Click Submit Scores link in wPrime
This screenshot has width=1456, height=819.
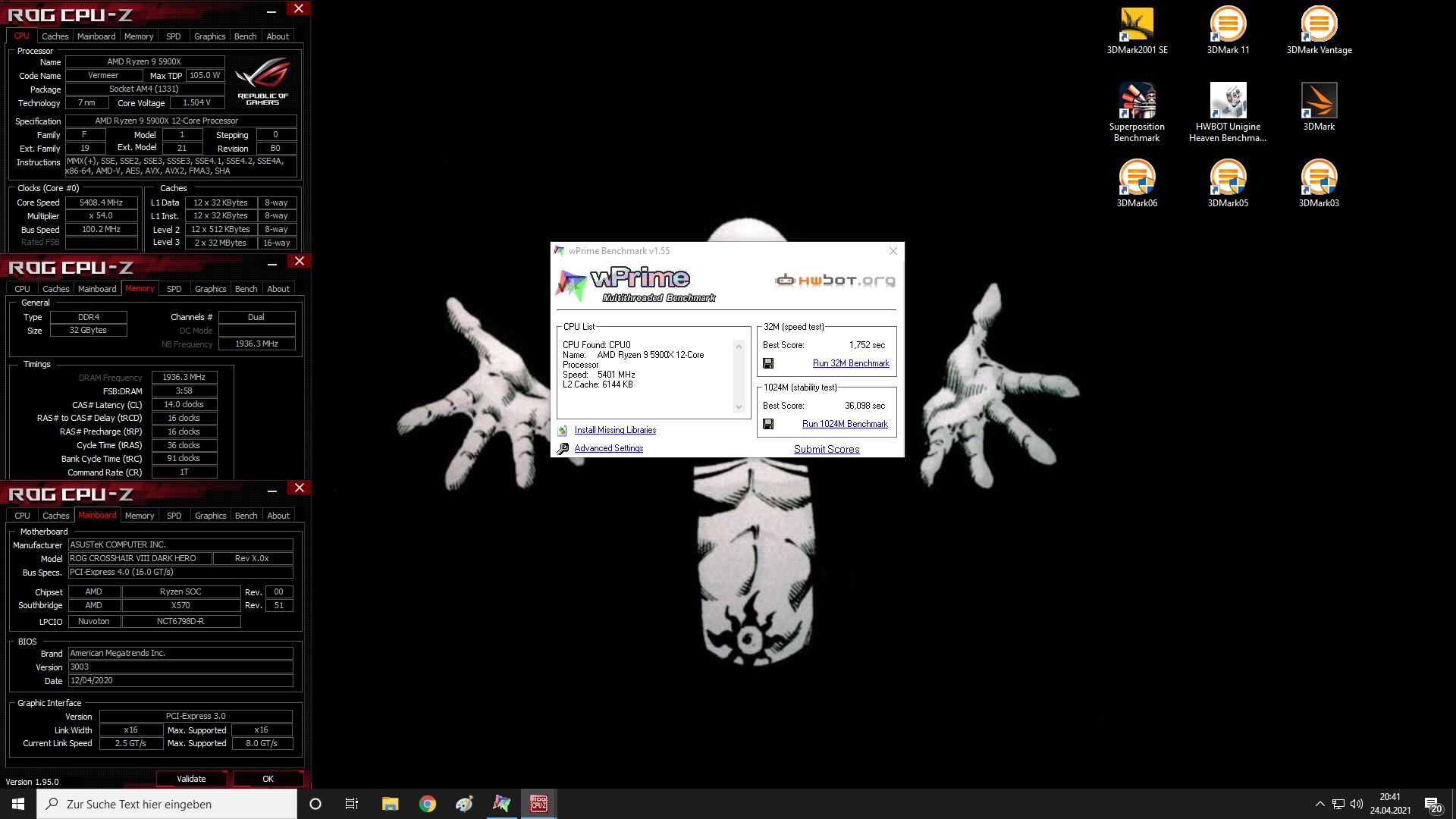click(x=827, y=449)
